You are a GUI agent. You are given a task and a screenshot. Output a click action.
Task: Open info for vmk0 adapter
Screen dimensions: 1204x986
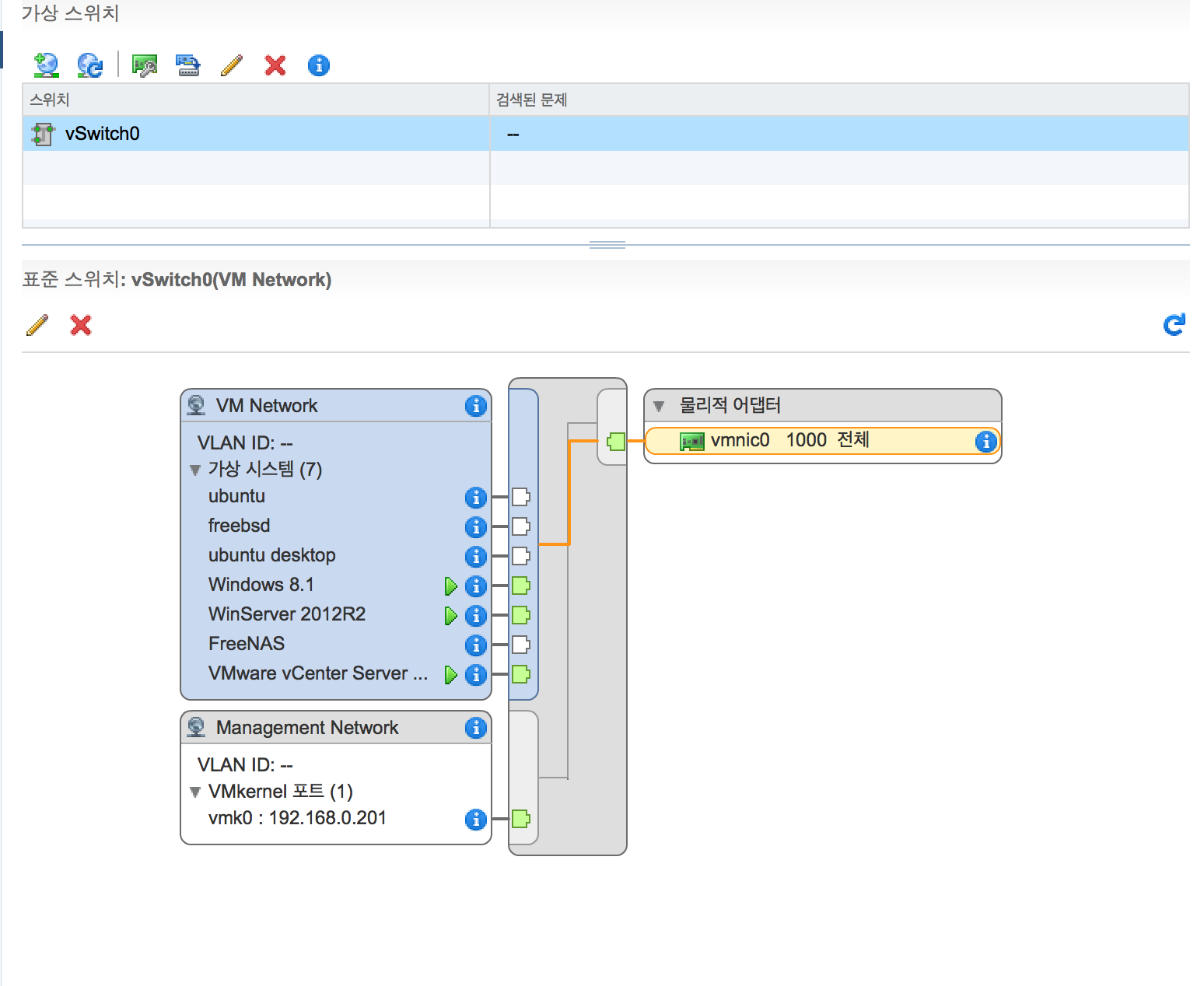pyautogui.click(x=476, y=820)
